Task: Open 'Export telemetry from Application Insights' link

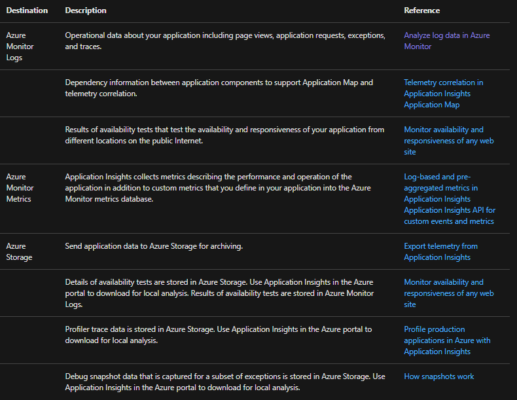Action: point(441,252)
